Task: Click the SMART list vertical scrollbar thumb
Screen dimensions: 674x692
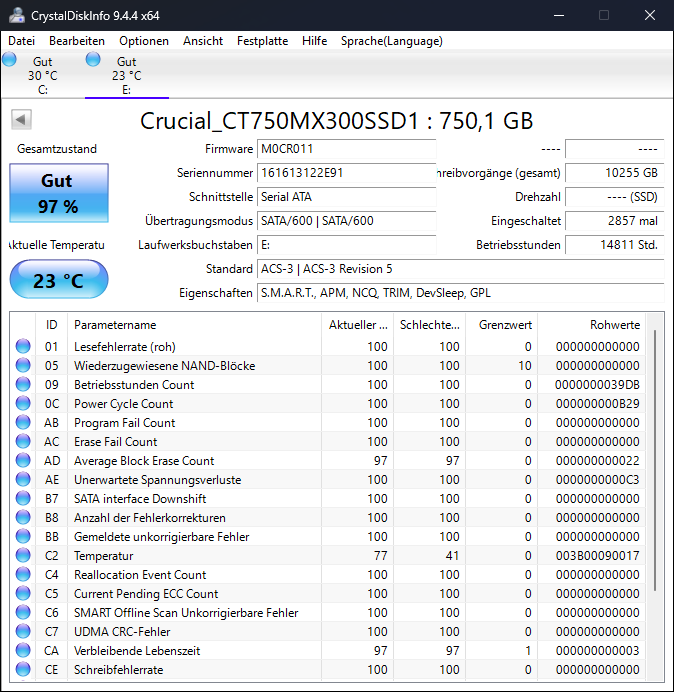Action: point(655,460)
